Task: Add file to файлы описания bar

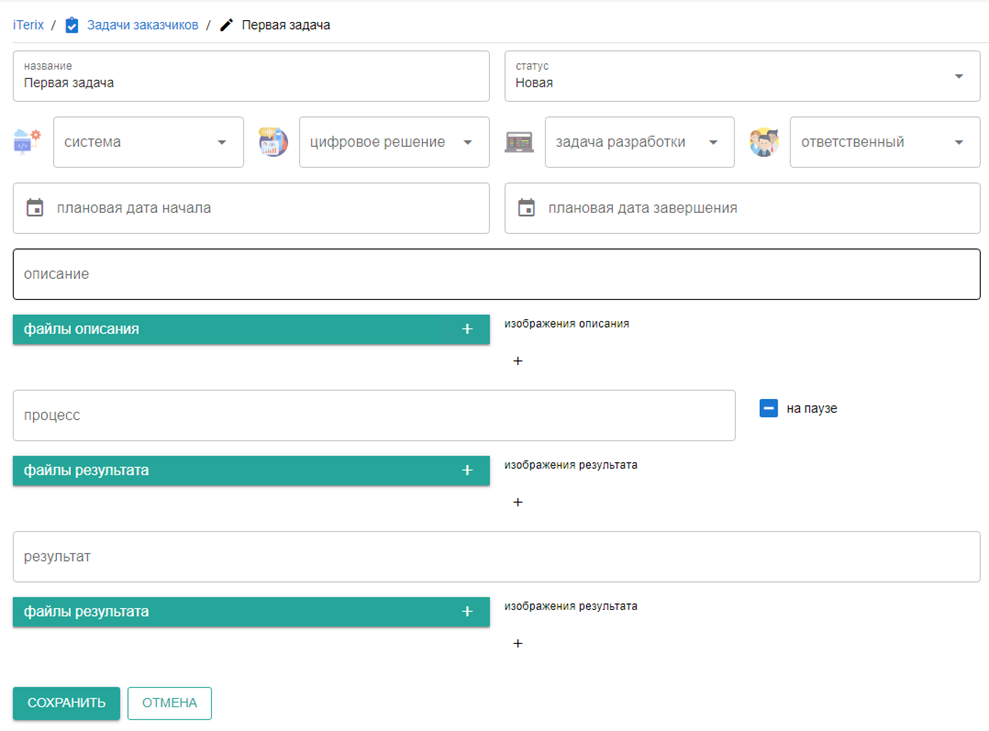Action: [467, 329]
